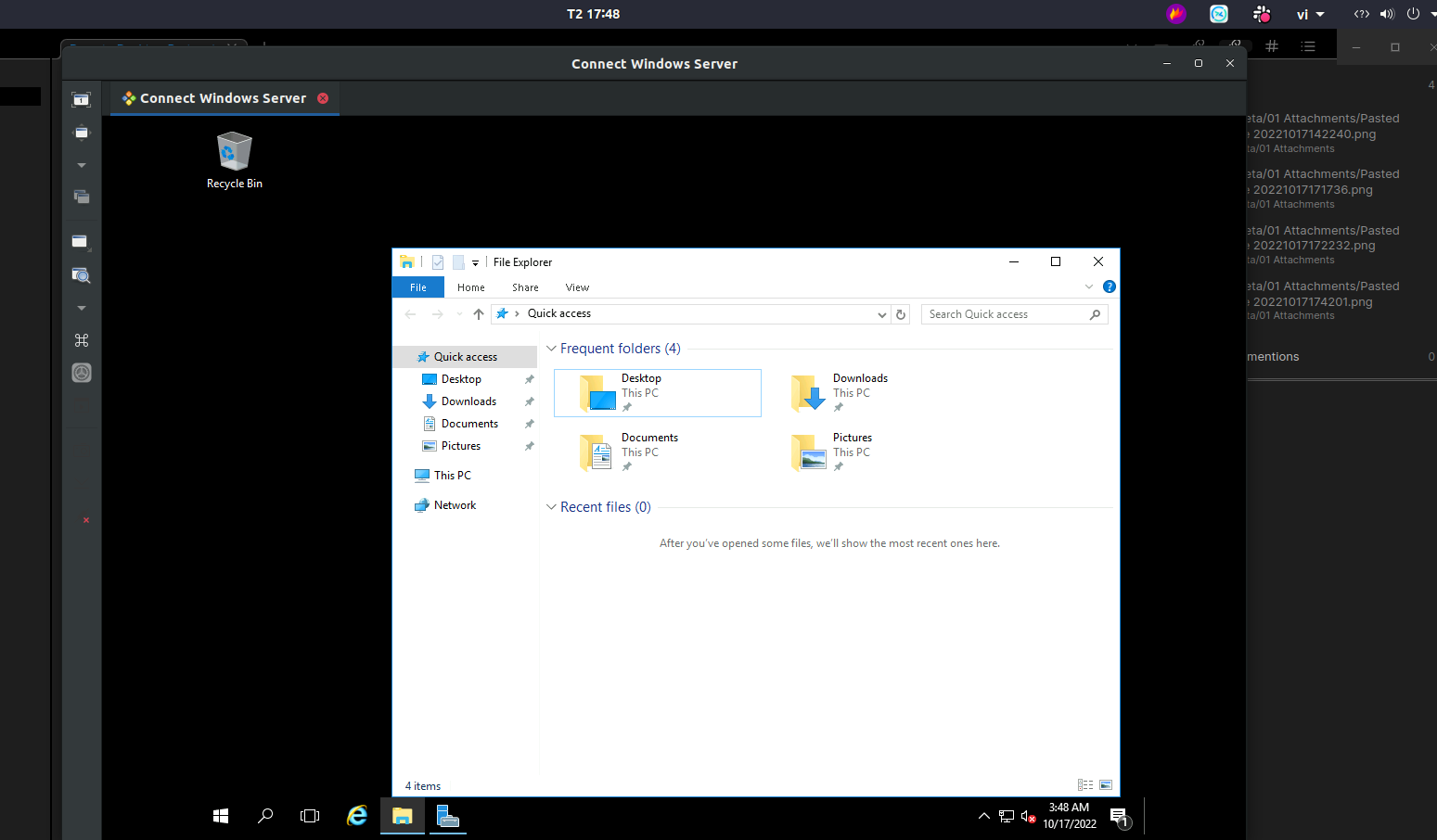This screenshot has height=840, width=1437.
Task: Open the View ribbon tab
Action: pos(577,287)
